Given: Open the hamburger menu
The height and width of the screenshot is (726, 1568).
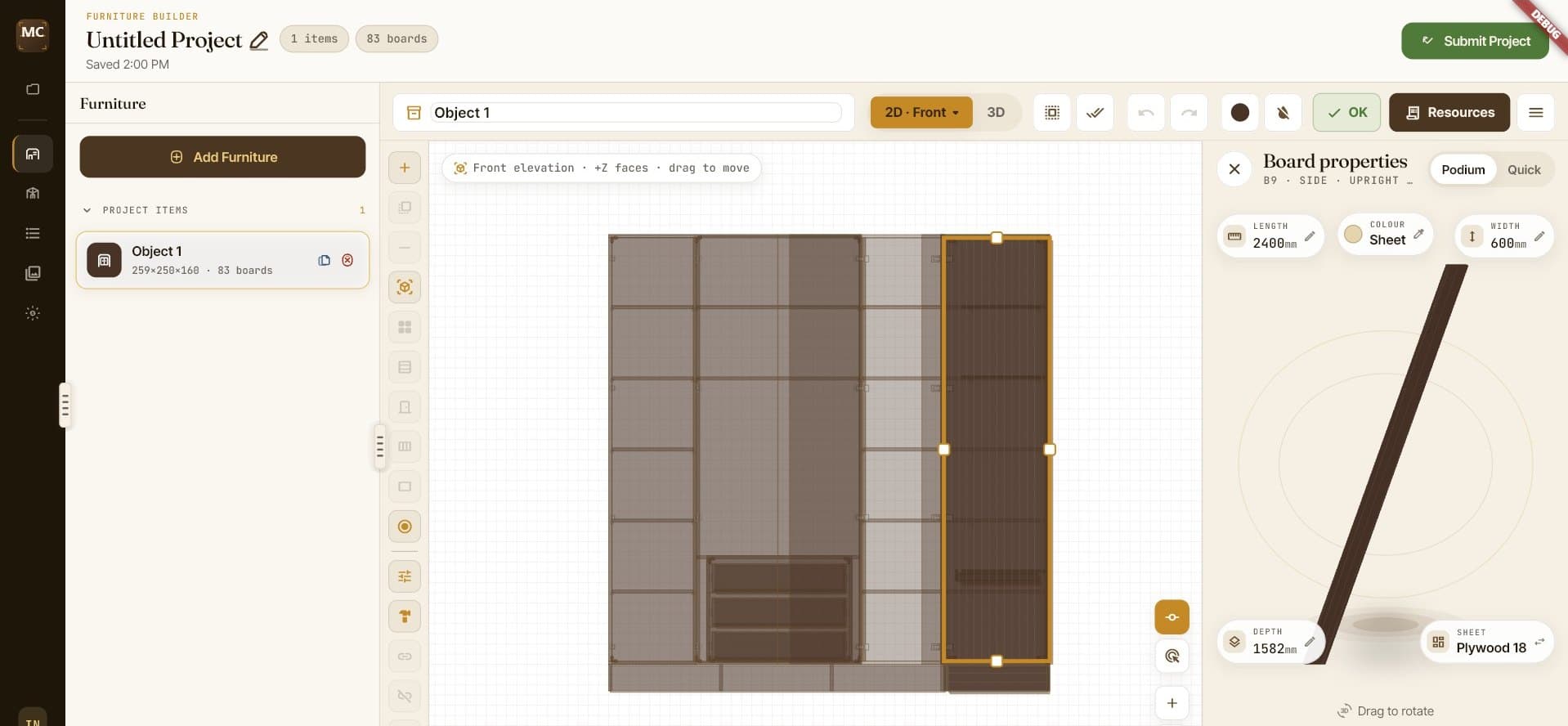Looking at the screenshot, I should 1535,113.
